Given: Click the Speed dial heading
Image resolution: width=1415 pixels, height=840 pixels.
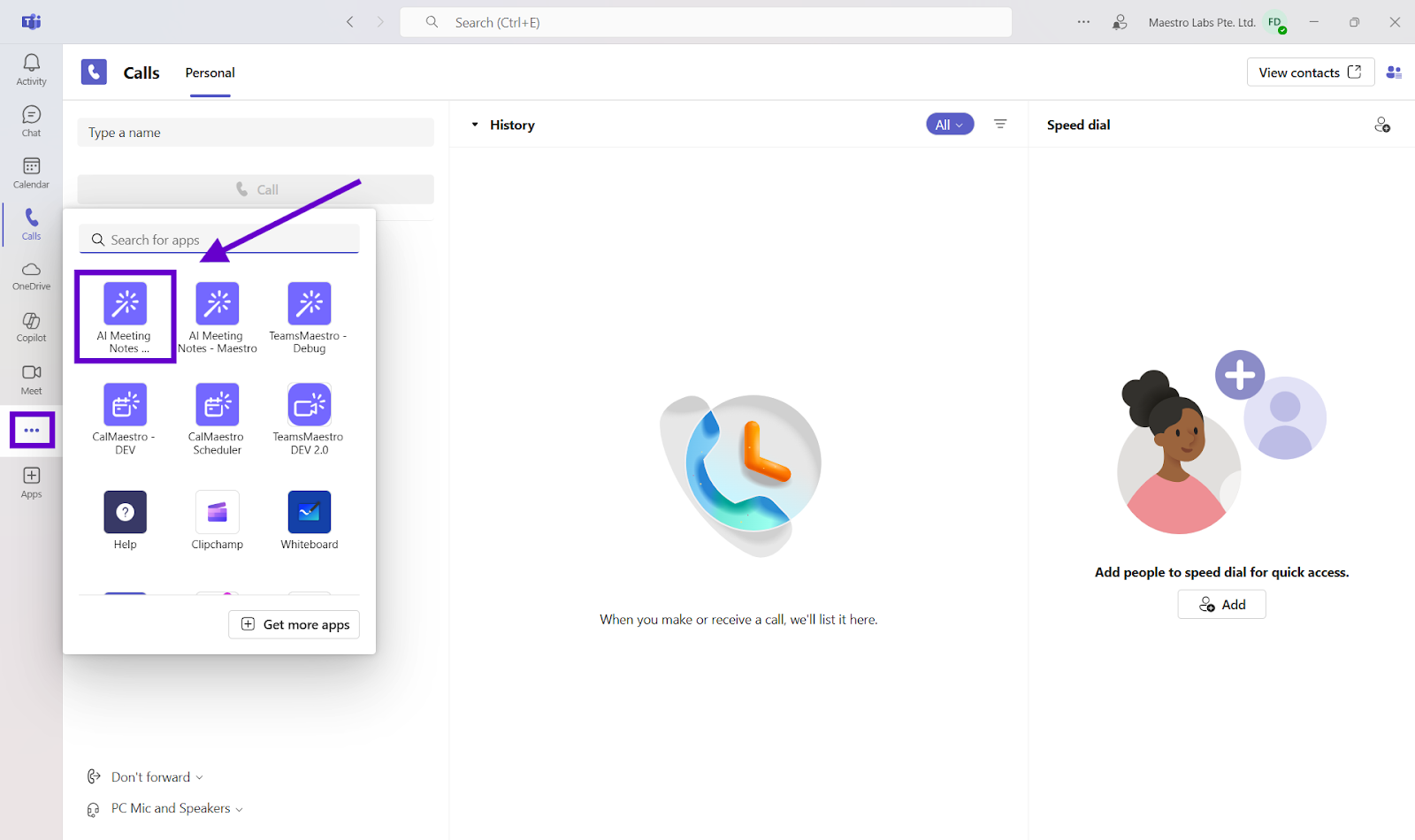Looking at the screenshot, I should tap(1078, 125).
